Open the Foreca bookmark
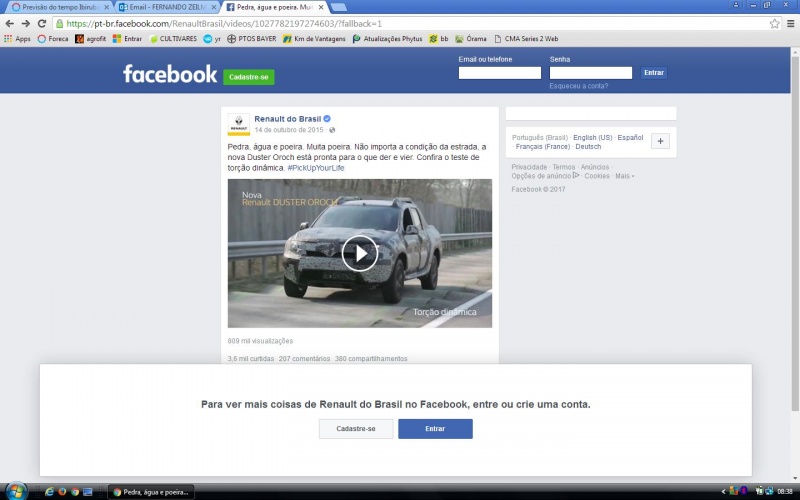 click(53, 39)
